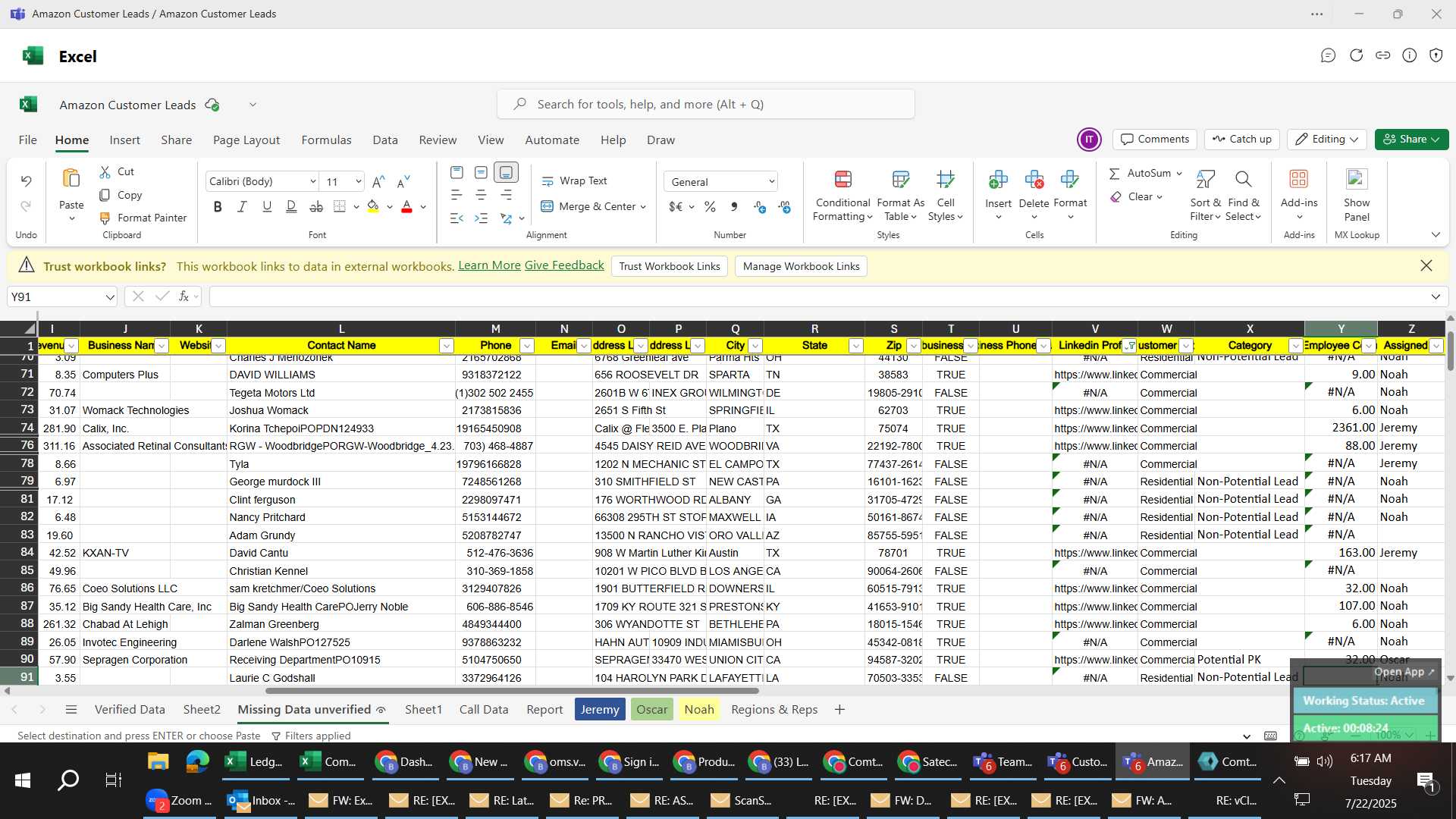Screen dimensions: 1456x819
Task: Open Sort & Filter menu
Action: (1205, 196)
